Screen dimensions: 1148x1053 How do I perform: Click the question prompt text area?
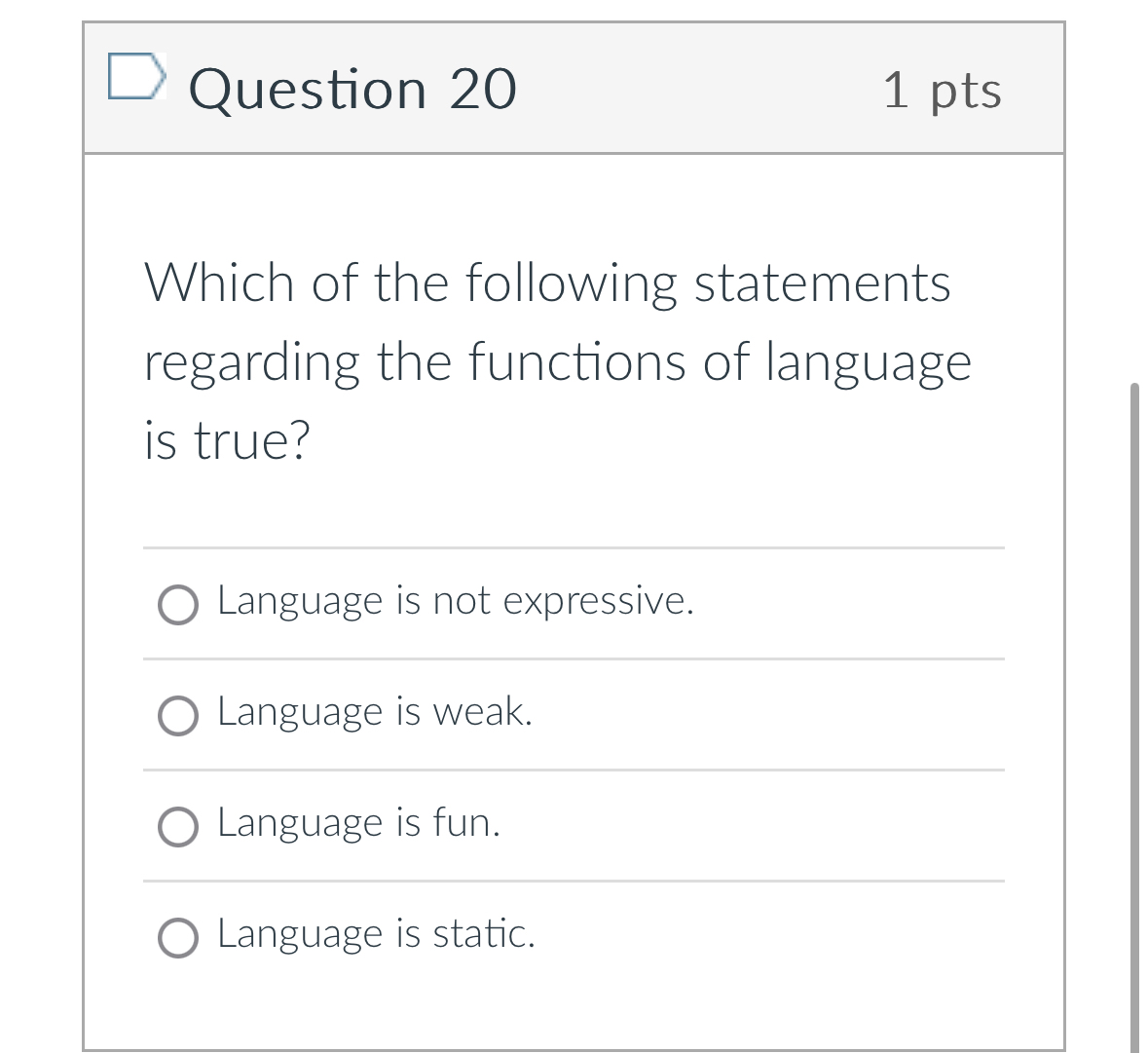557,360
